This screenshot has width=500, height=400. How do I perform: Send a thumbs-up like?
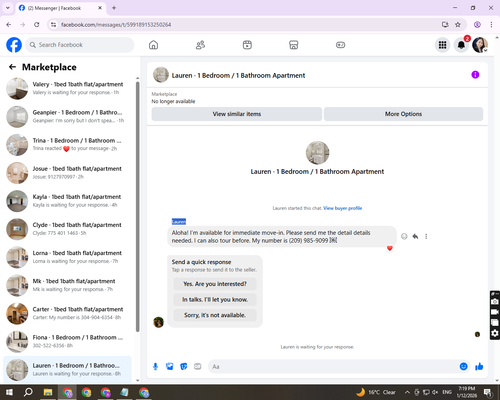click(x=479, y=367)
